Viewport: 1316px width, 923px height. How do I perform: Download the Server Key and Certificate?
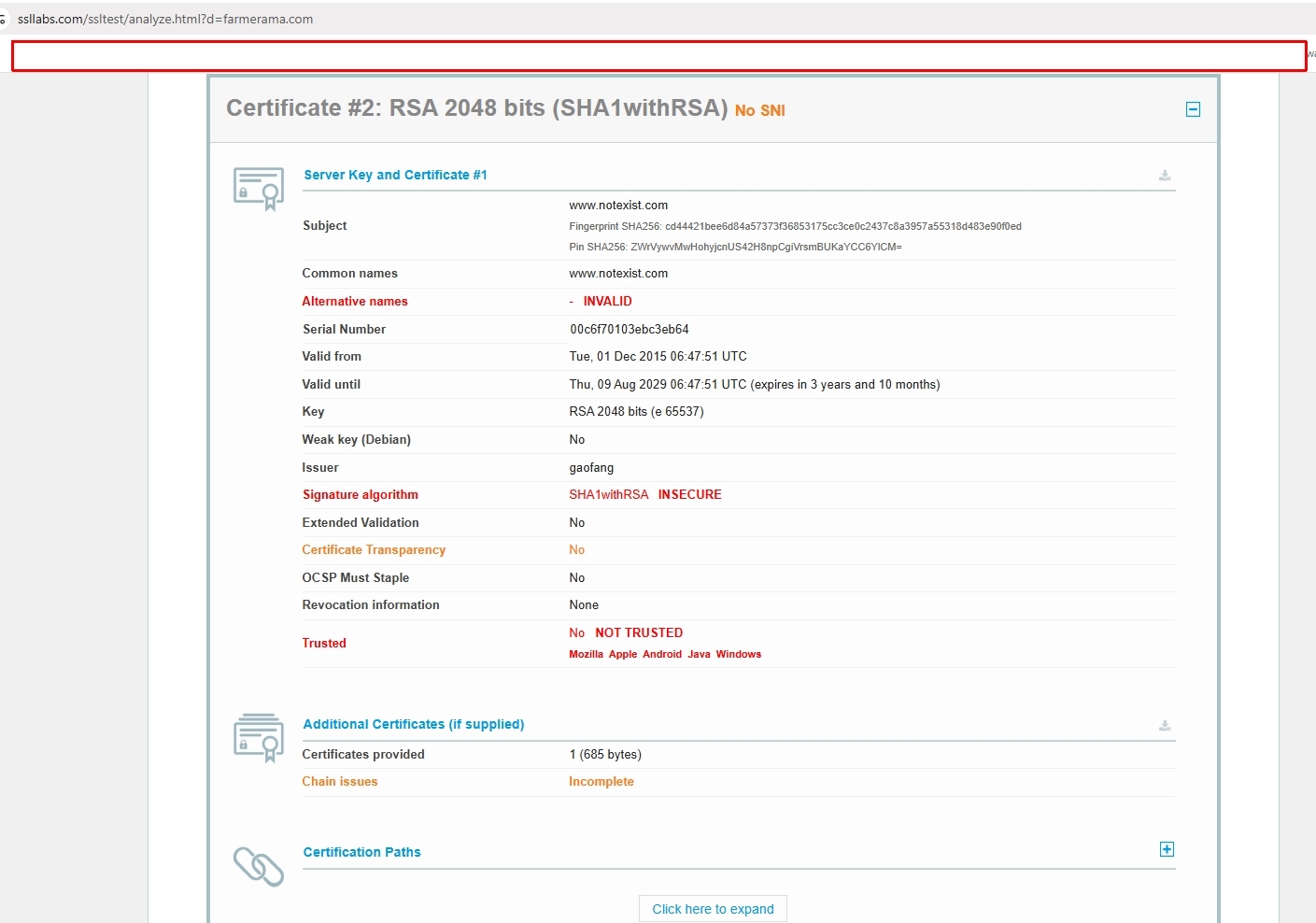tap(1165, 176)
